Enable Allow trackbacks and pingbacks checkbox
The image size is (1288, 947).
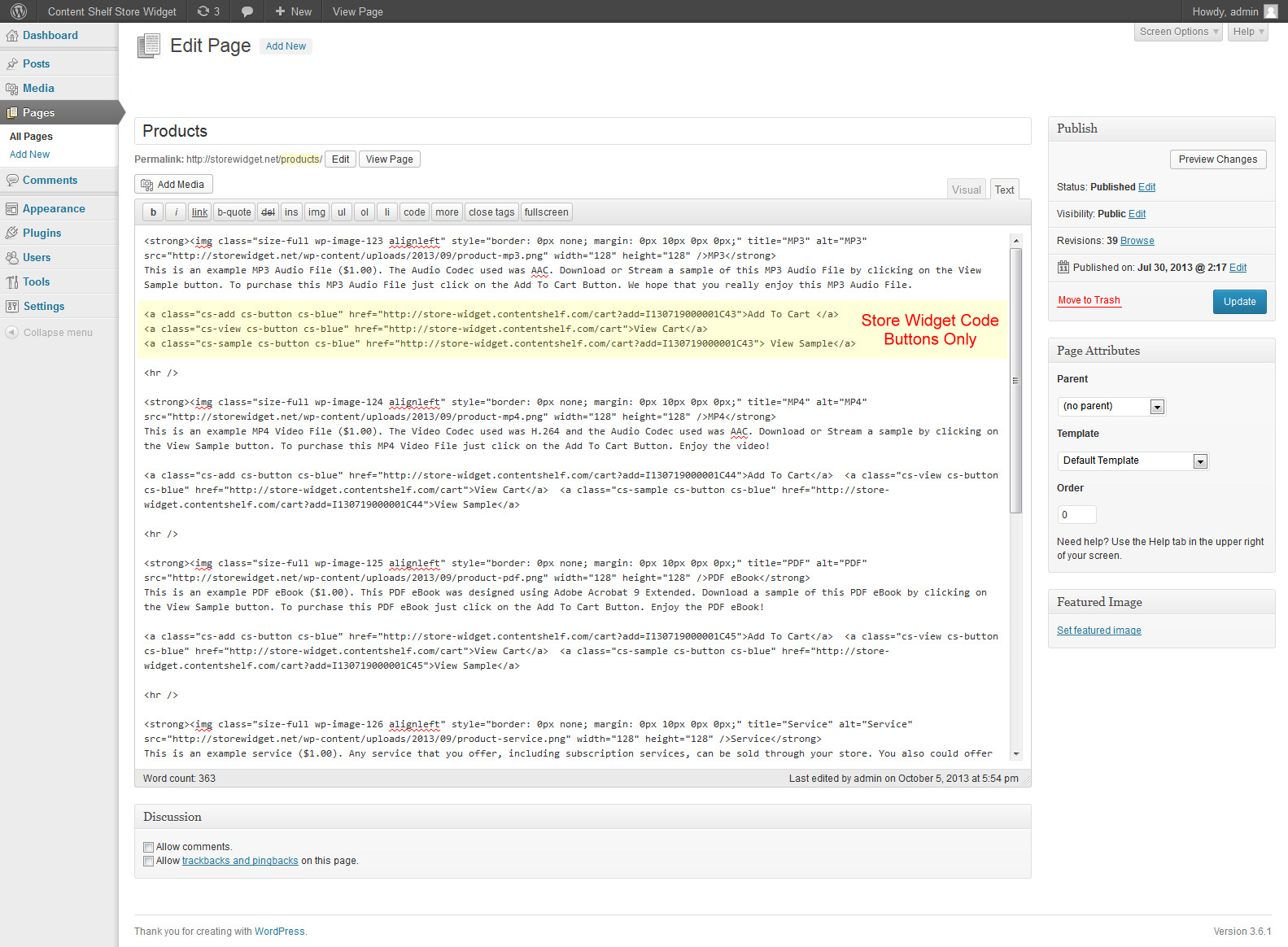148,861
